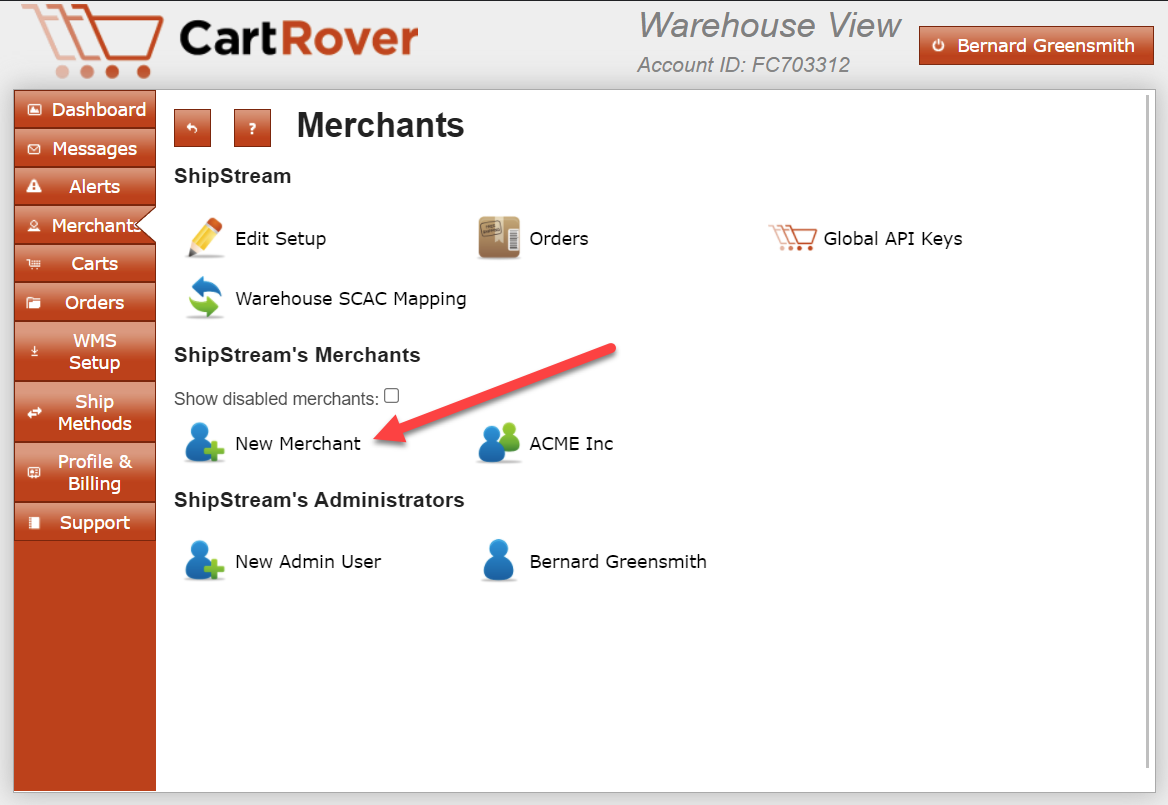Screen dimensions: 1168x805
Task: Click the New Merchant user icon
Action: click(x=206, y=443)
